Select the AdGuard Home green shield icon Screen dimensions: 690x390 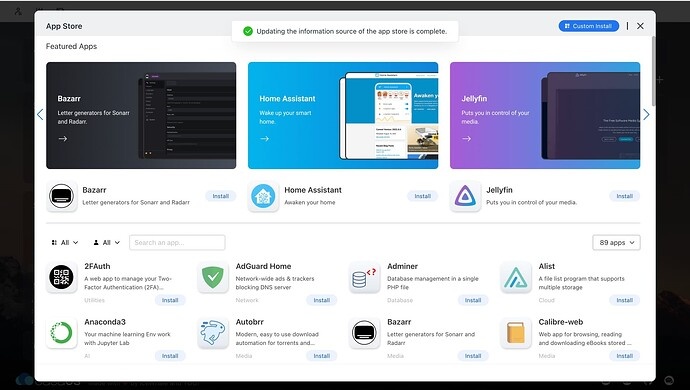coord(213,277)
